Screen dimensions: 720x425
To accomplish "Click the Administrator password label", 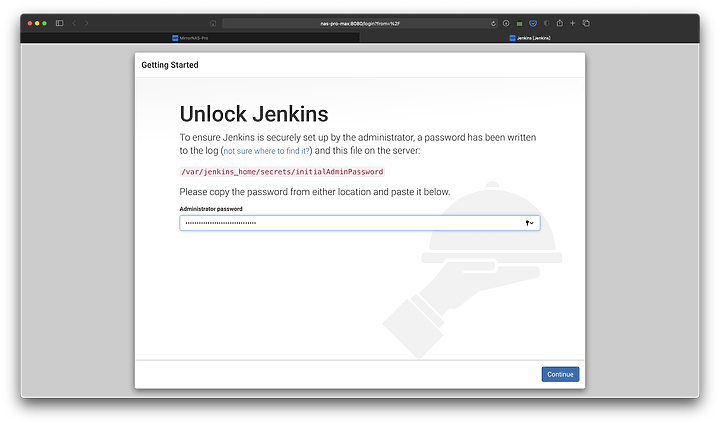I will (x=211, y=209).
